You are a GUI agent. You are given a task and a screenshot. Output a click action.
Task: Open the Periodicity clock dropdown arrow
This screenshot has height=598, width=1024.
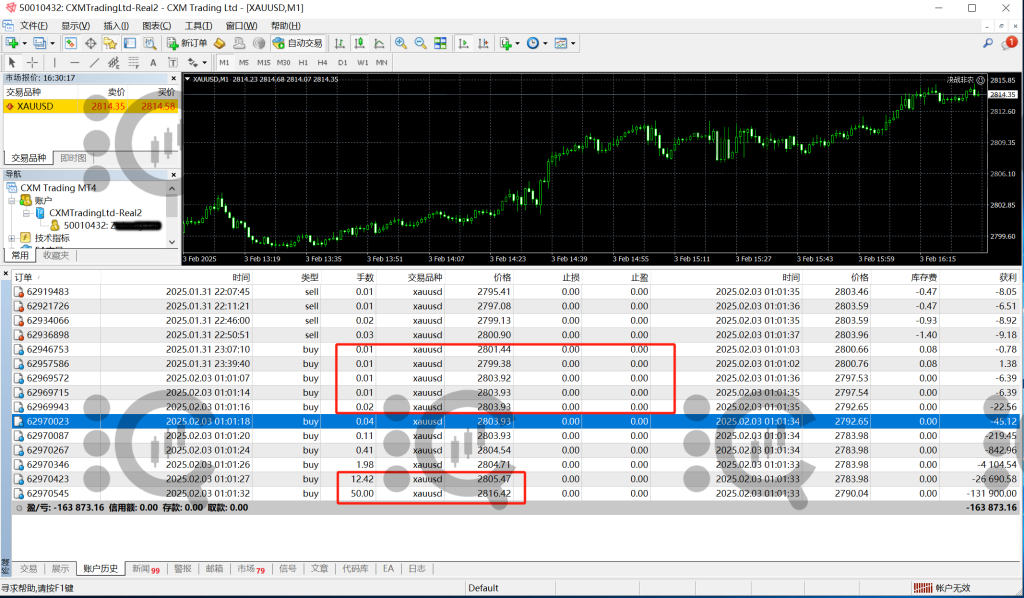[544, 43]
